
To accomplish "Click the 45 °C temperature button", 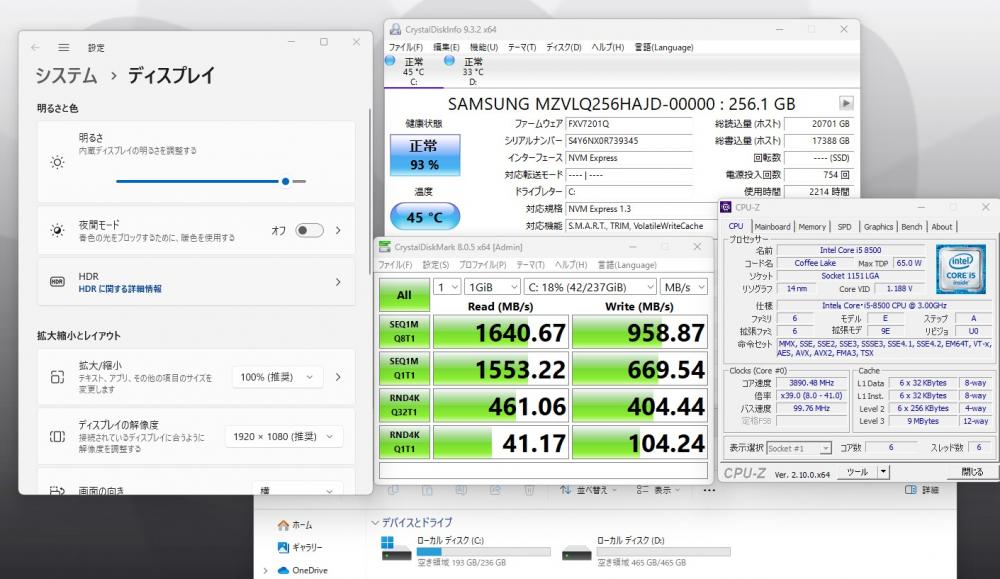I will (x=425, y=217).
